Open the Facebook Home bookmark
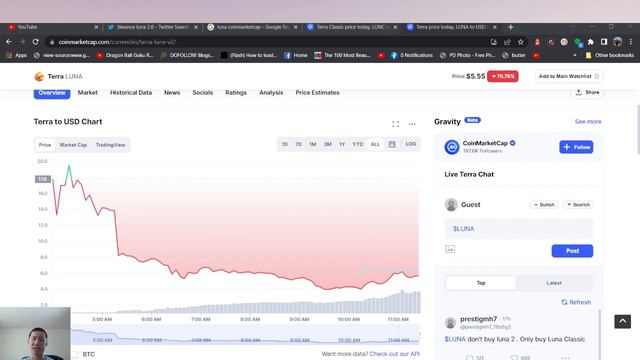 point(296,55)
